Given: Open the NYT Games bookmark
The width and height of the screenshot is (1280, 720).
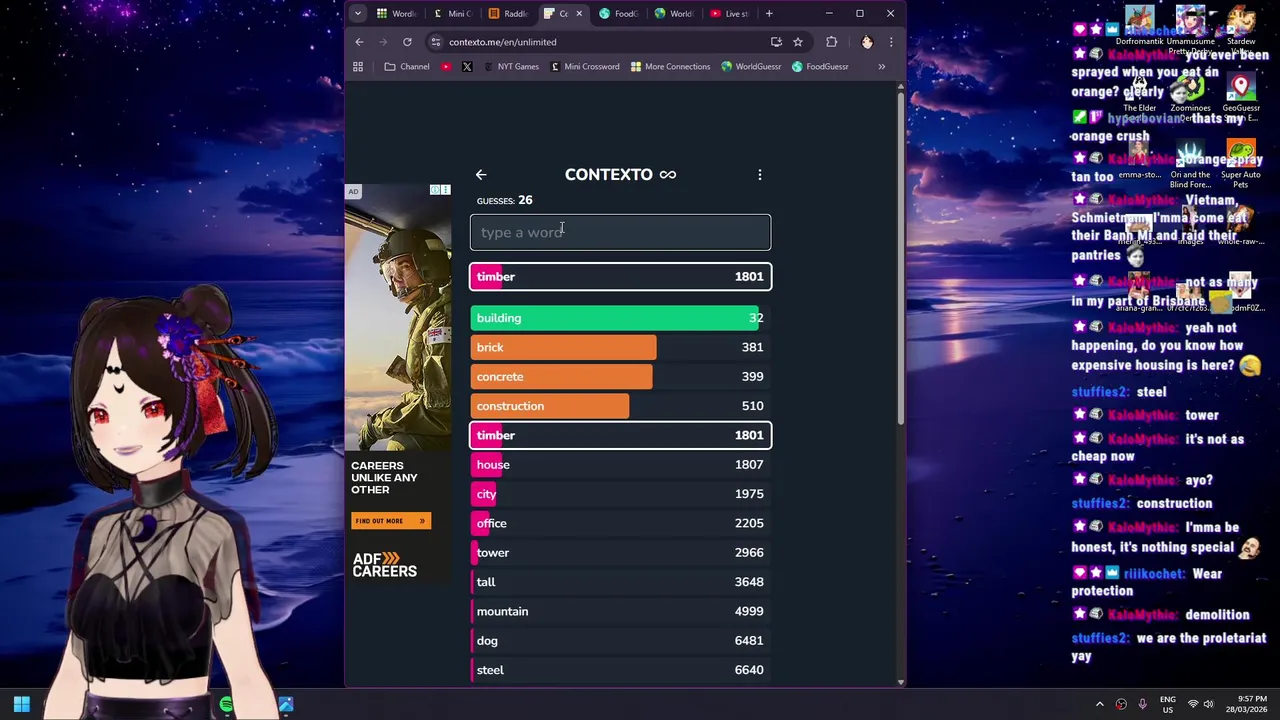Looking at the screenshot, I should point(511,67).
